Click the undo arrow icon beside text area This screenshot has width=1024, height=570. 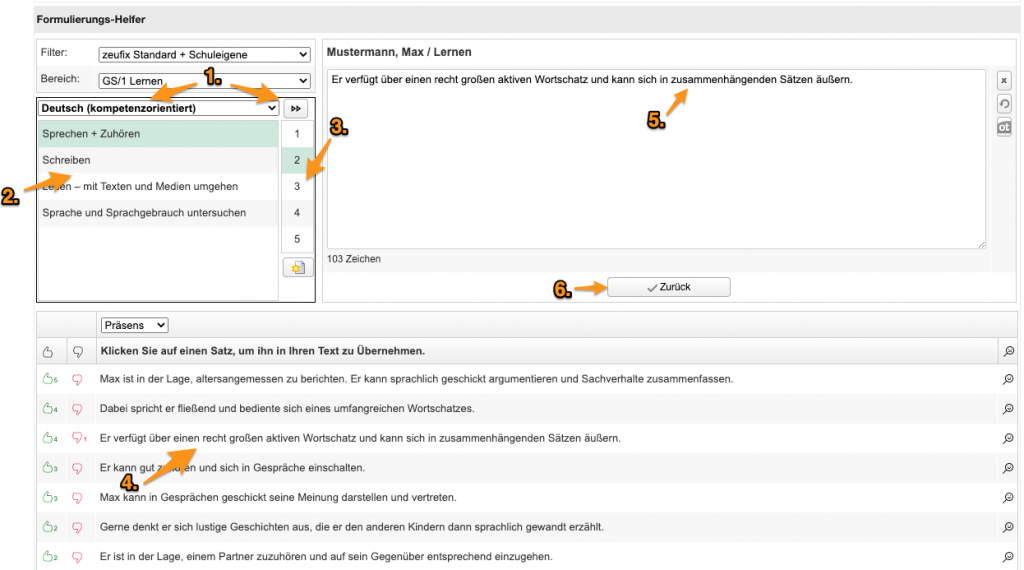(1004, 104)
